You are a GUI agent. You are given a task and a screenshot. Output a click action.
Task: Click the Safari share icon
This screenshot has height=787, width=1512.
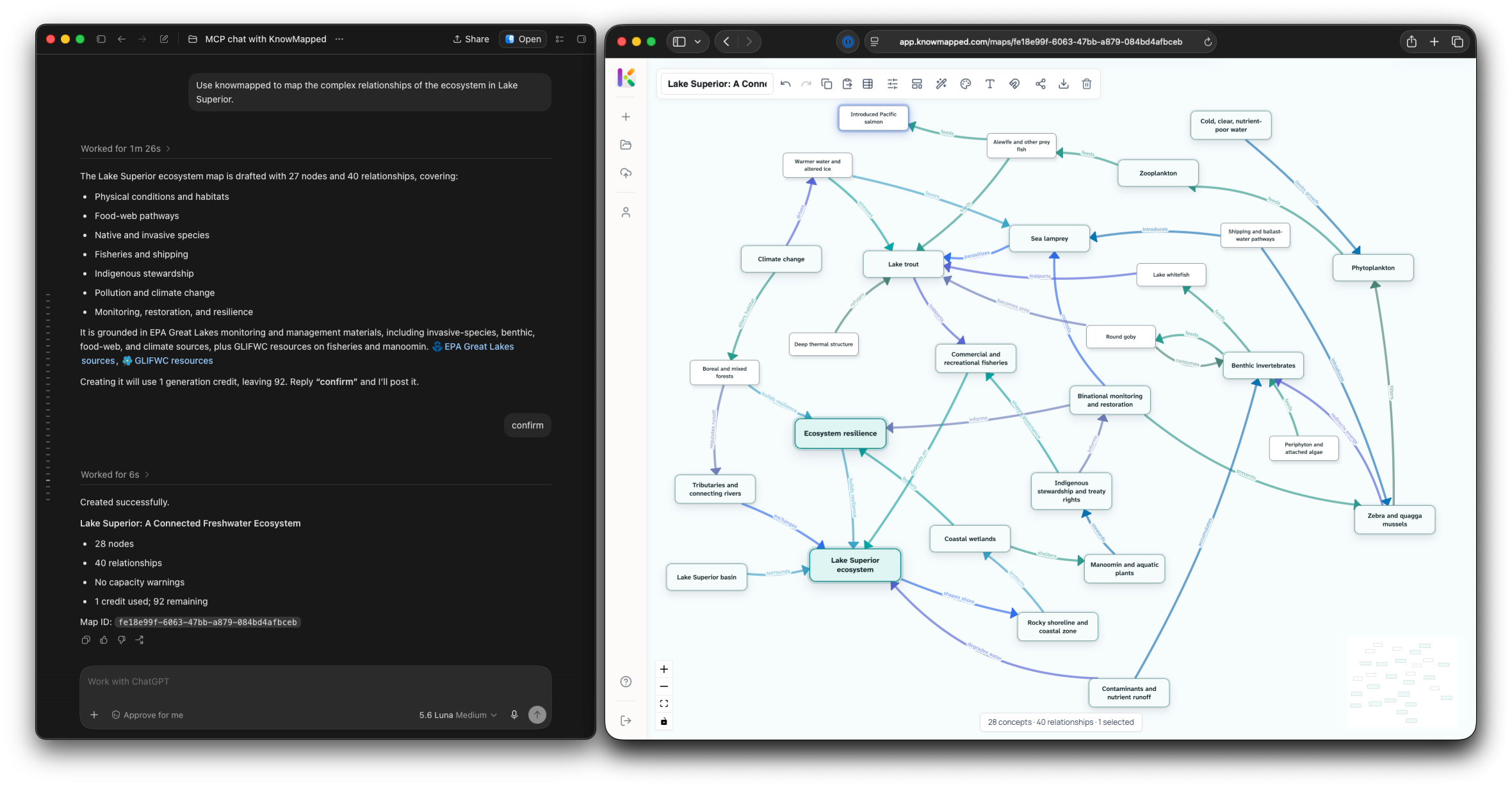coord(1411,42)
